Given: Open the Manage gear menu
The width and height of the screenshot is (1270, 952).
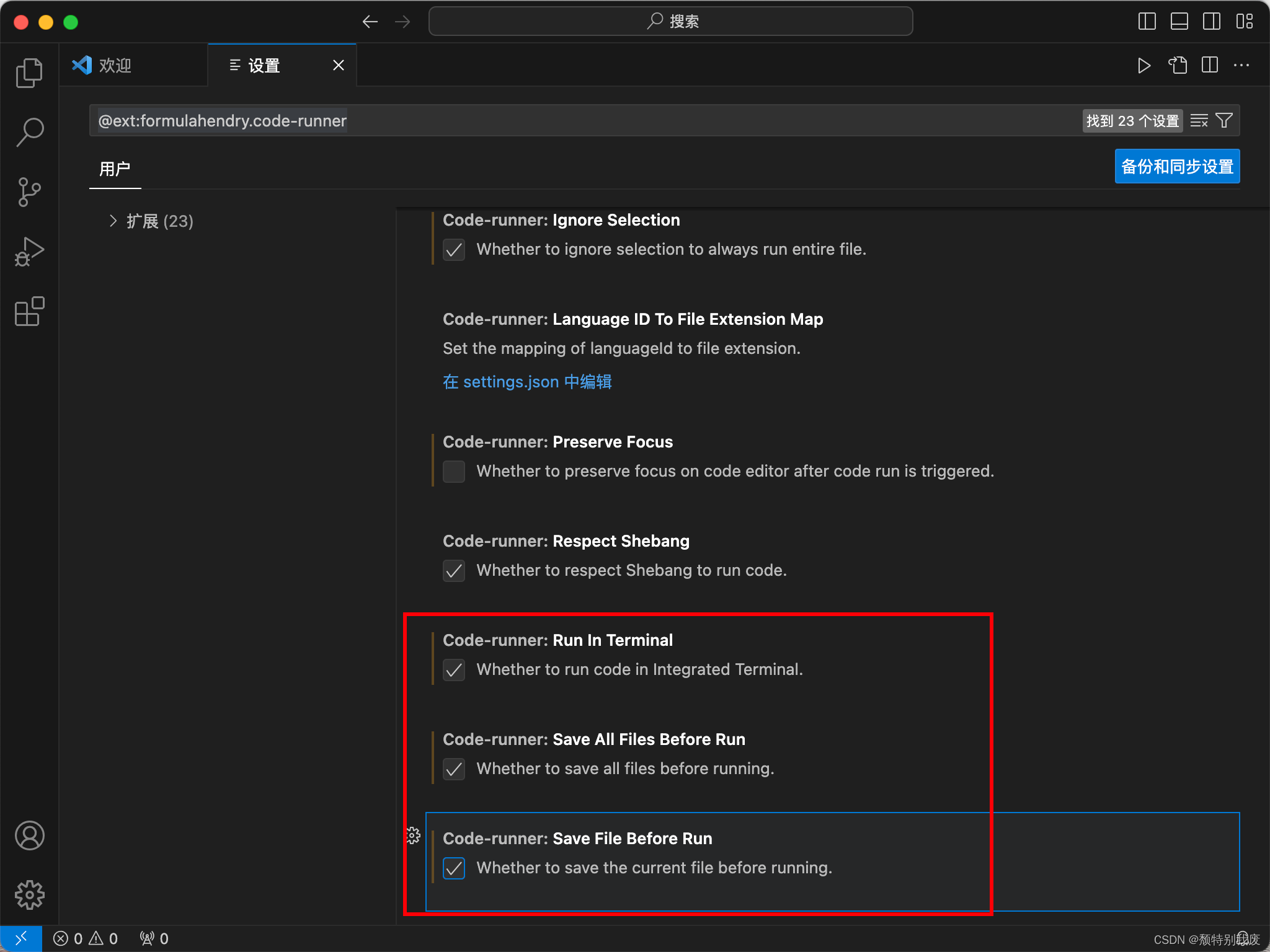Looking at the screenshot, I should (29, 894).
